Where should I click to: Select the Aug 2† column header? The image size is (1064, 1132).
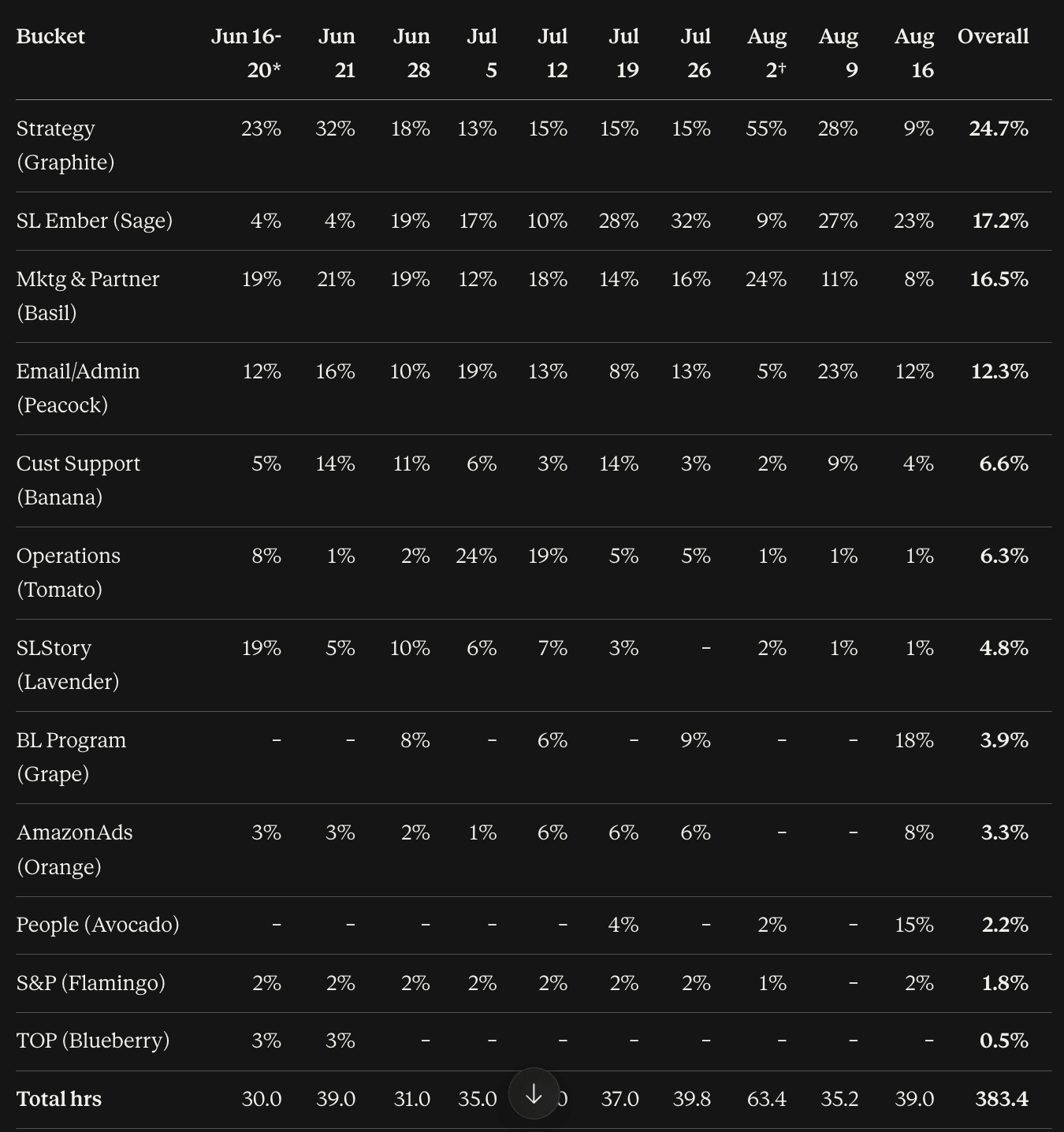pos(767,53)
